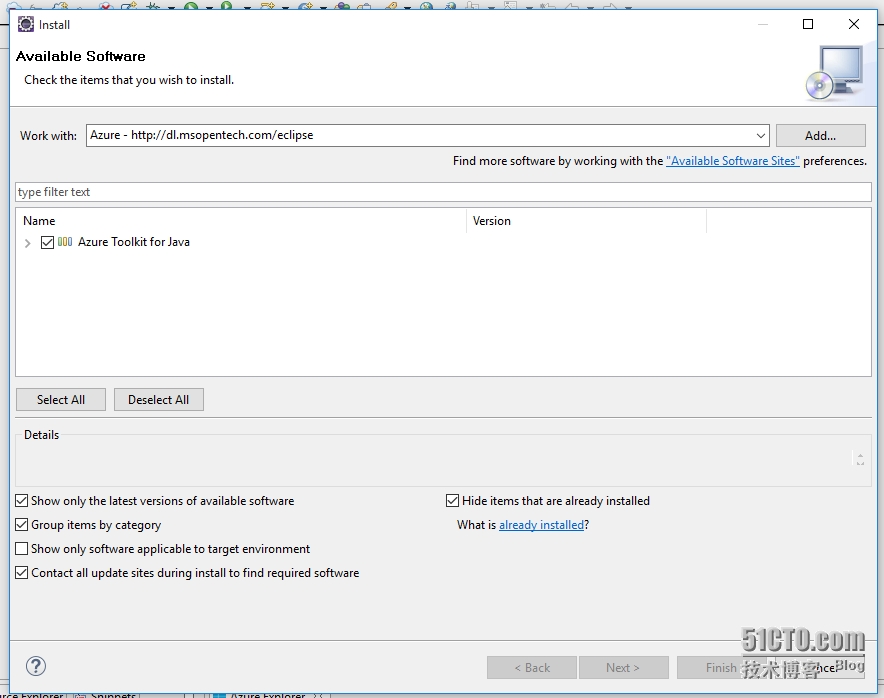Click the Version column header
Image resolution: width=884 pixels, height=698 pixels.
pyautogui.click(x=586, y=221)
